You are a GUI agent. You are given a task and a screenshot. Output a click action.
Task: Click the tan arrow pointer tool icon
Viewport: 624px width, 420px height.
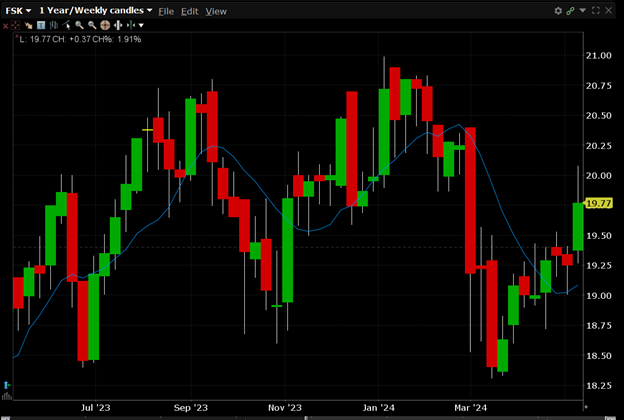pos(28,25)
